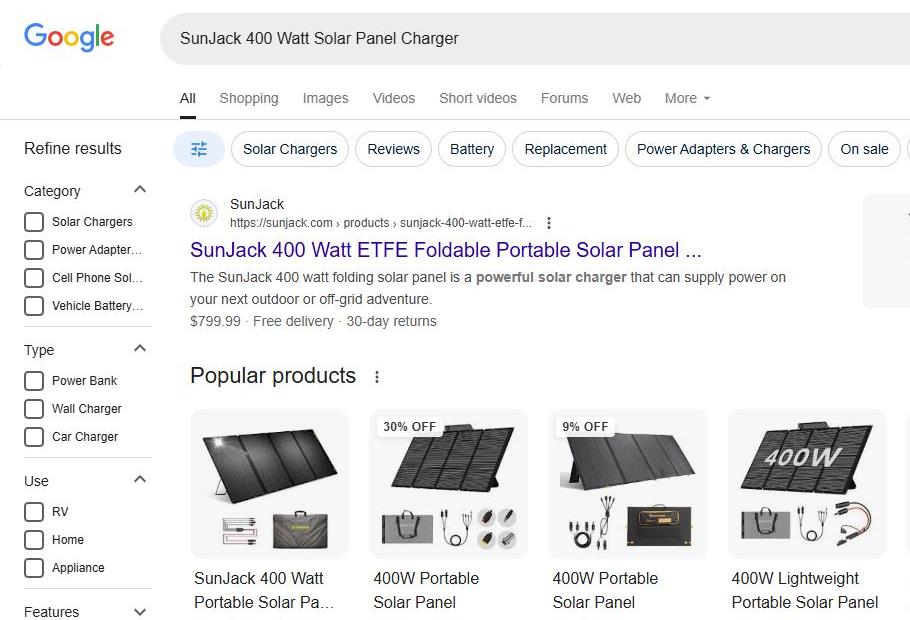Viewport: 910px width, 620px height.
Task: Click the 9% OFF badge
Action: point(585,426)
